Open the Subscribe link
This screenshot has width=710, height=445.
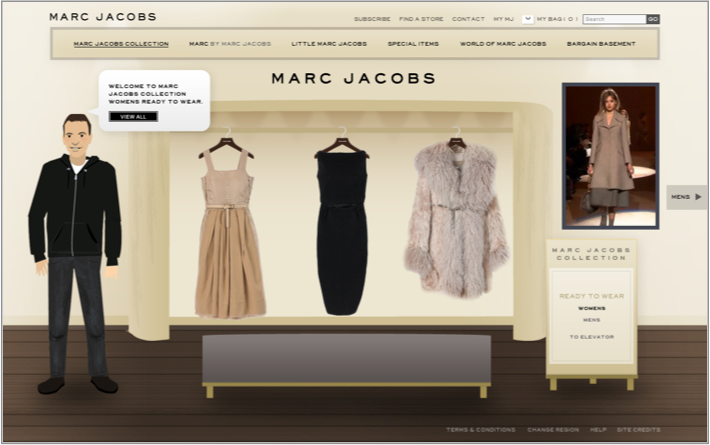point(372,19)
